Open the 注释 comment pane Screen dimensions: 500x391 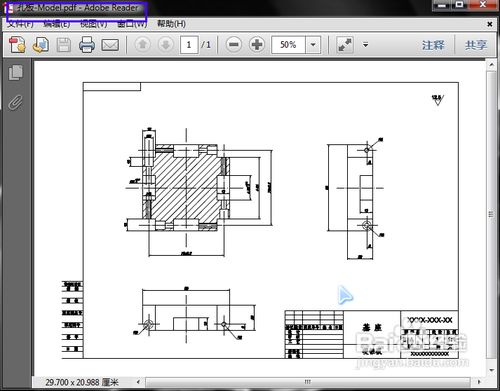tap(433, 45)
